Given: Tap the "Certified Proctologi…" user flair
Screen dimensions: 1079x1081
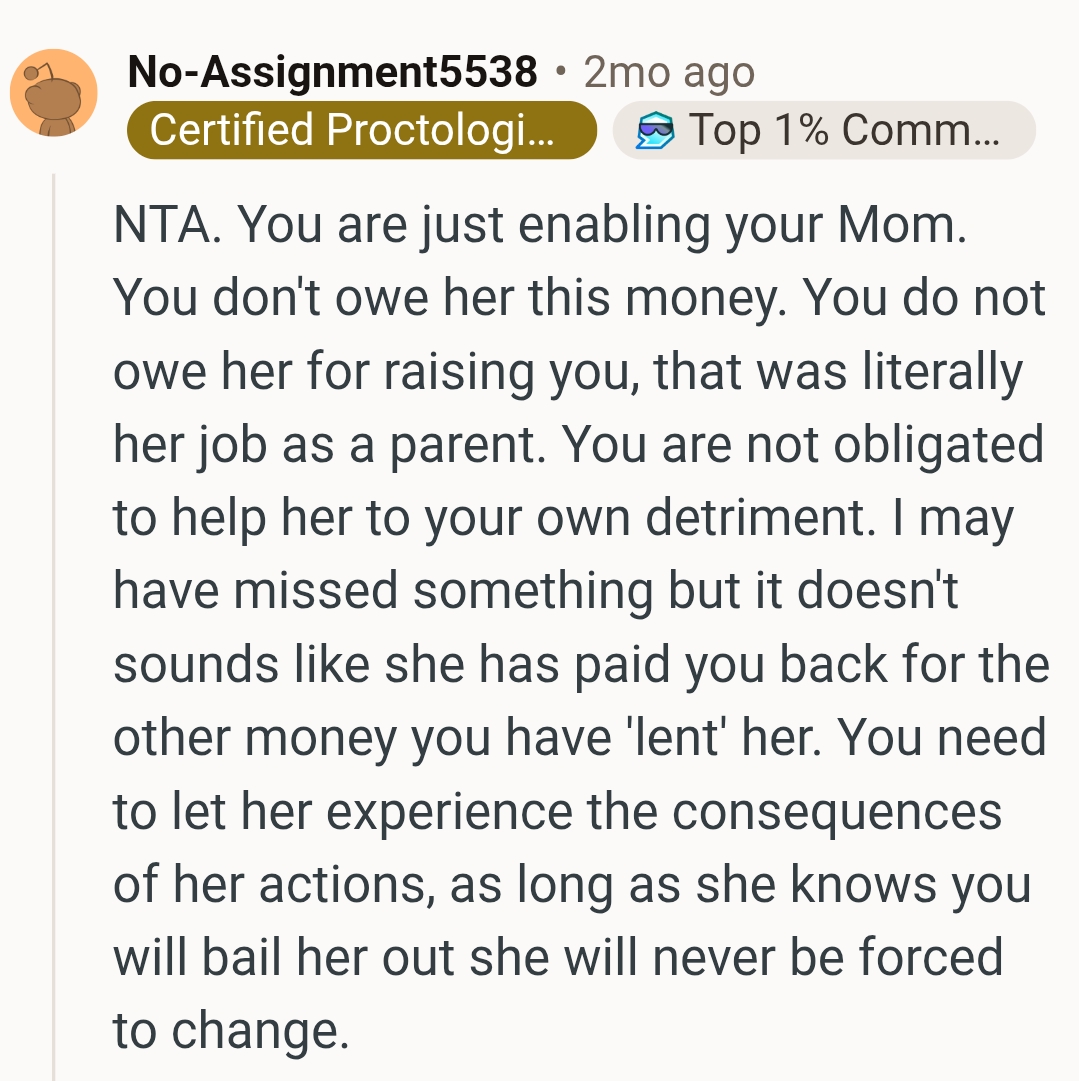Looking at the screenshot, I should coord(361,130).
